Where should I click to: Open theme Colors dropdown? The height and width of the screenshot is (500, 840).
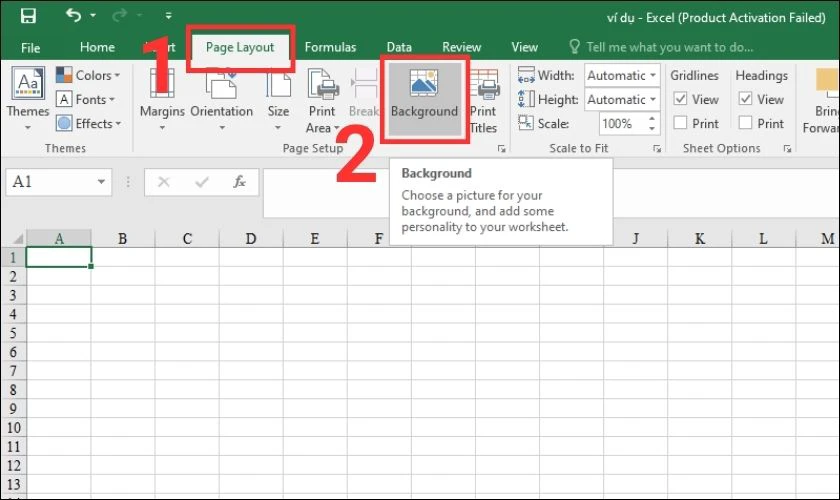click(88, 75)
